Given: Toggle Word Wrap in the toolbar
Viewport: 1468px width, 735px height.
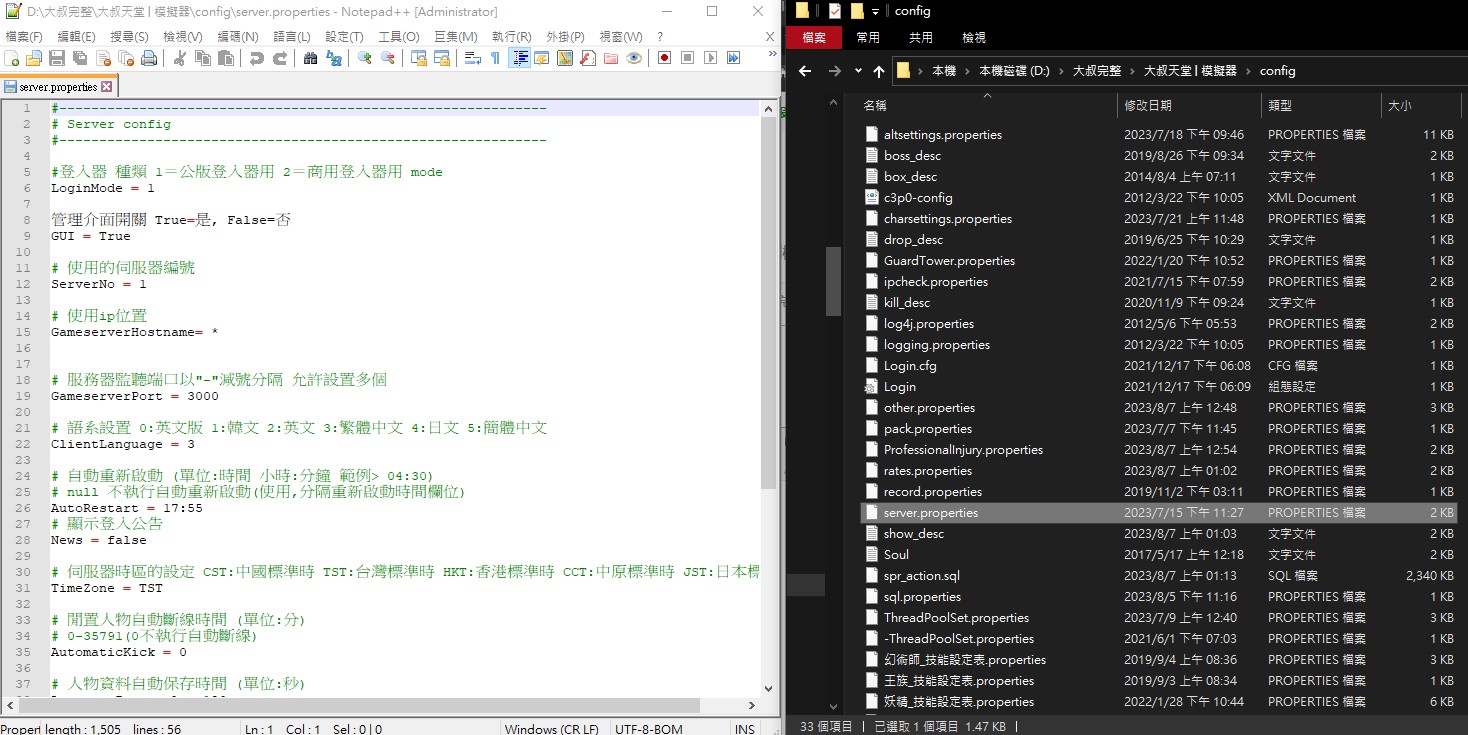Looking at the screenshot, I should pyautogui.click(x=472, y=58).
